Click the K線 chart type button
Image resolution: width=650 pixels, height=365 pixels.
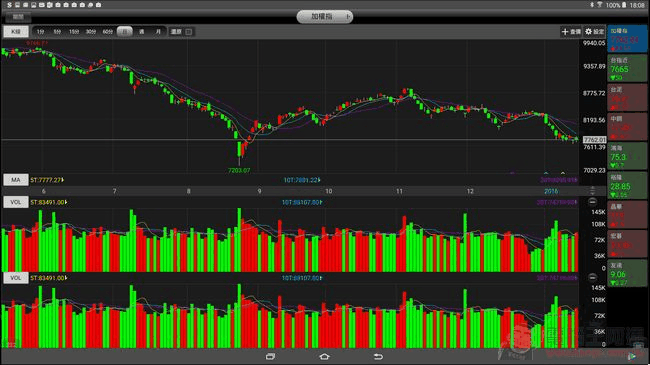coord(16,32)
